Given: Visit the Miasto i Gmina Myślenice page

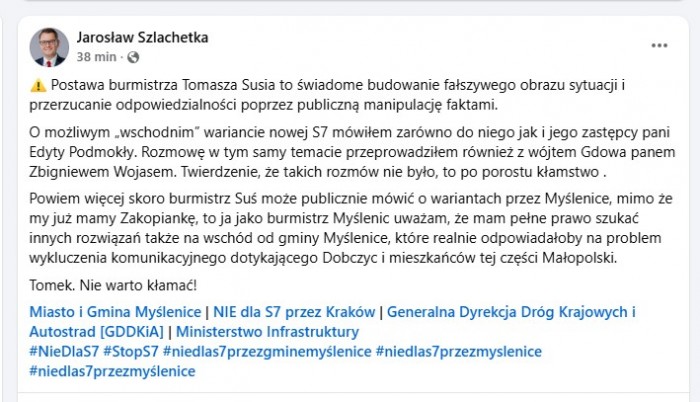Looking at the screenshot, I should pyautogui.click(x=113, y=312).
